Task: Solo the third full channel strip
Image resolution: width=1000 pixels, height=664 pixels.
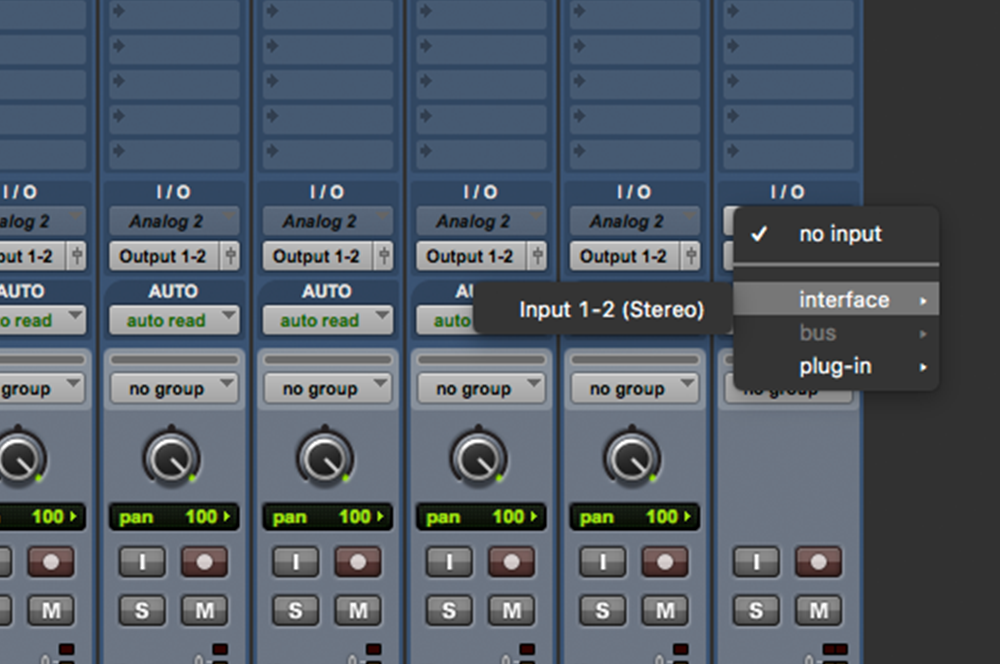Action: 450,610
